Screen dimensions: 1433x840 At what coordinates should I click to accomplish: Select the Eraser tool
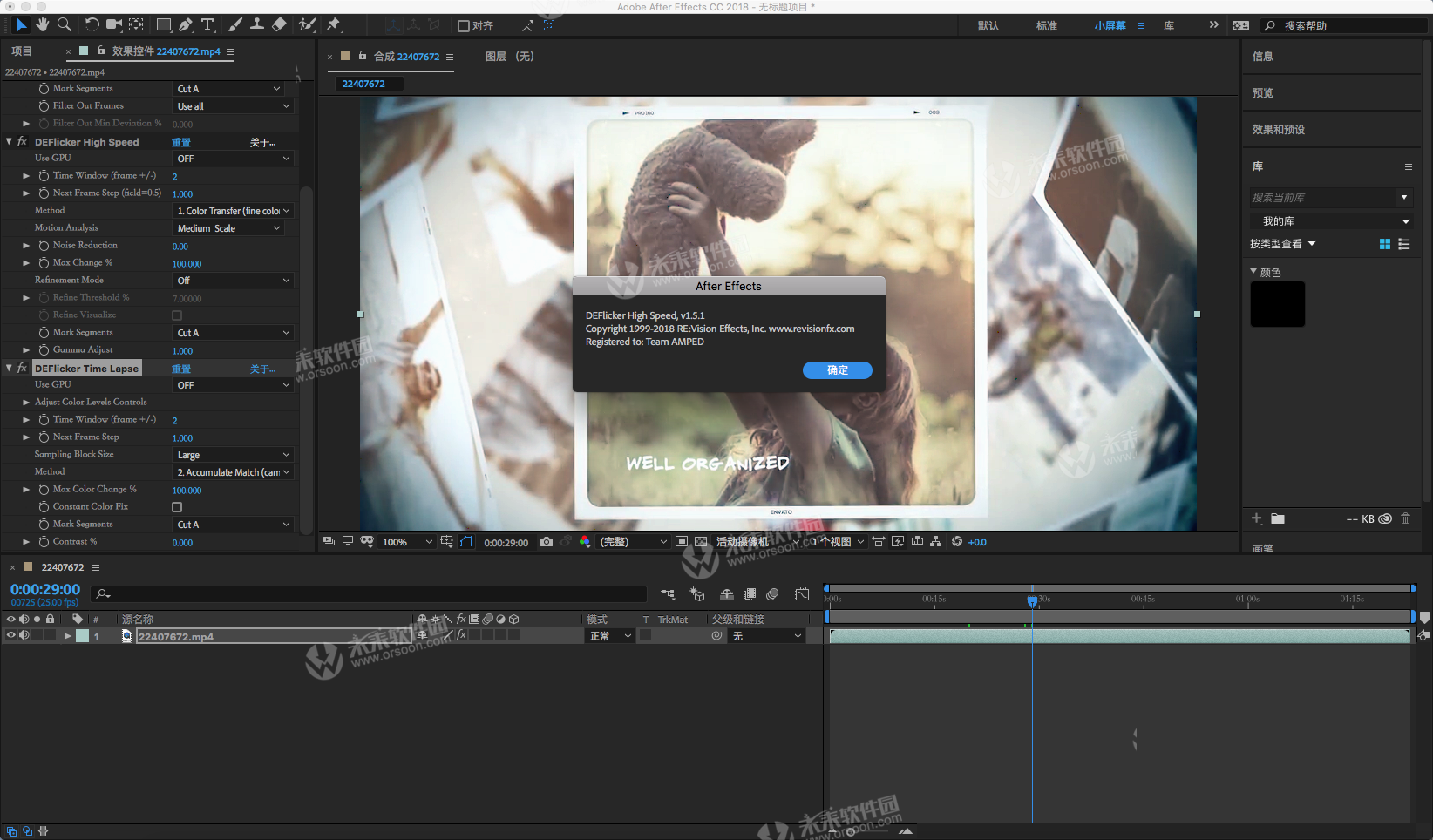pos(279,25)
